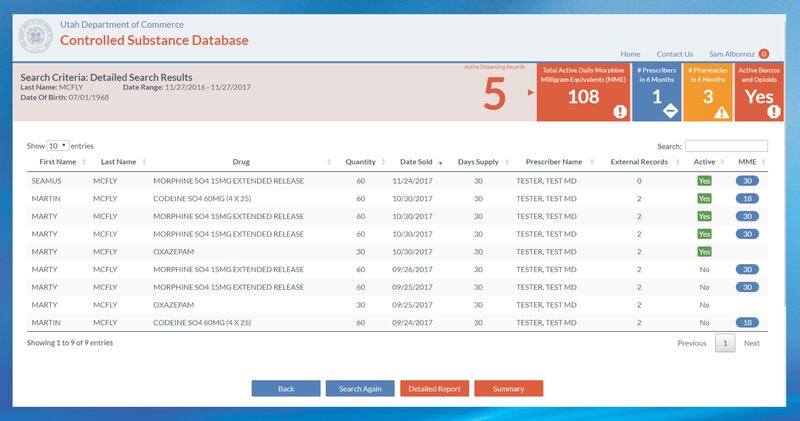Click the arrow marker beside Active Dispensing Records

pos(531,93)
